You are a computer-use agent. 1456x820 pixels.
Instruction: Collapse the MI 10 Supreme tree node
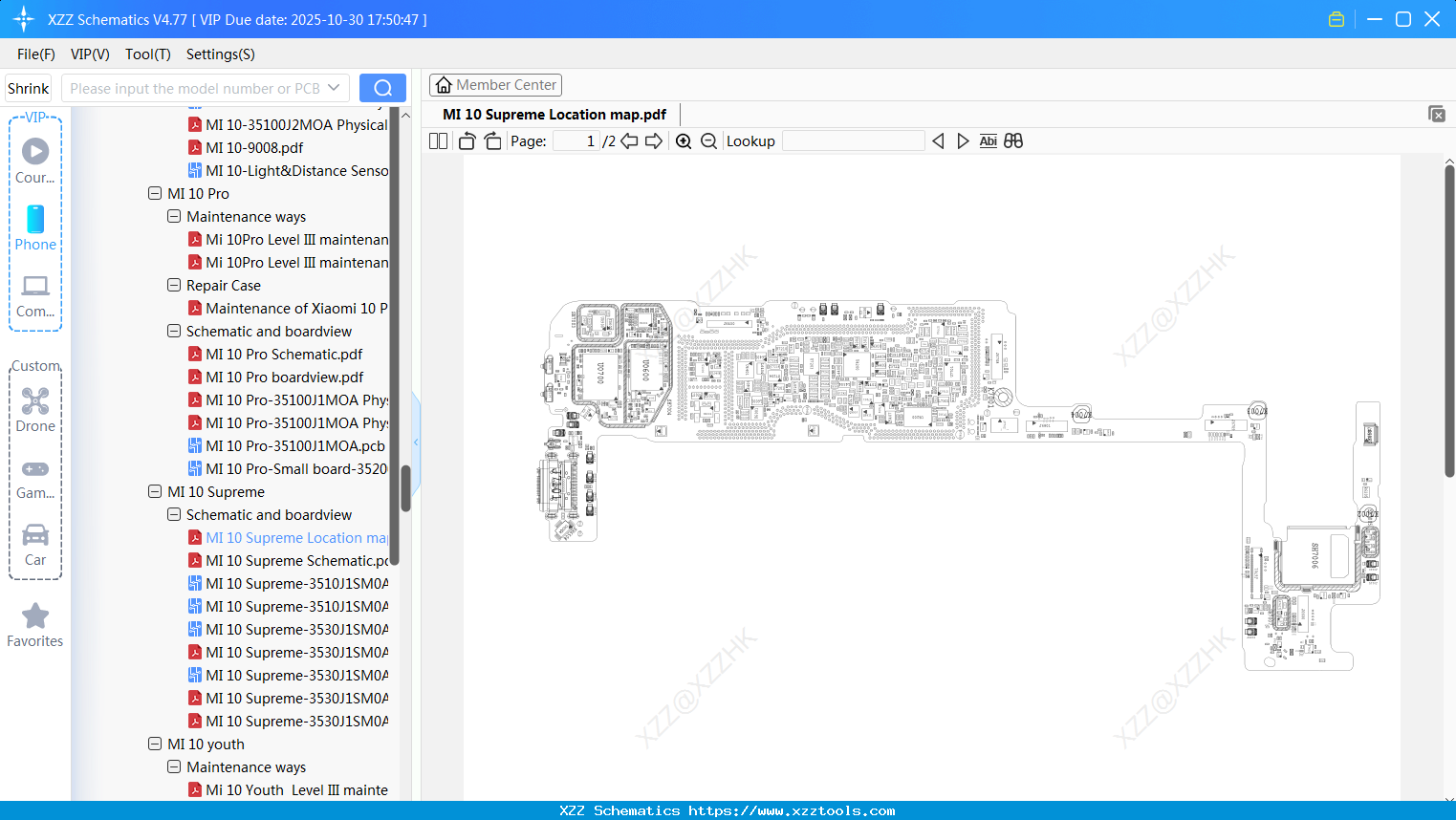(x=155, y=491)
